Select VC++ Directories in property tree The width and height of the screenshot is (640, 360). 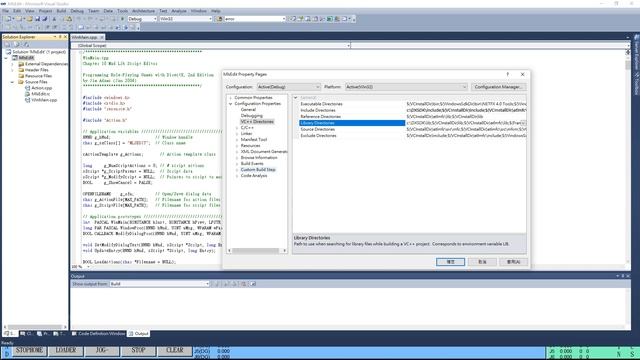click(x=257, y=122)
